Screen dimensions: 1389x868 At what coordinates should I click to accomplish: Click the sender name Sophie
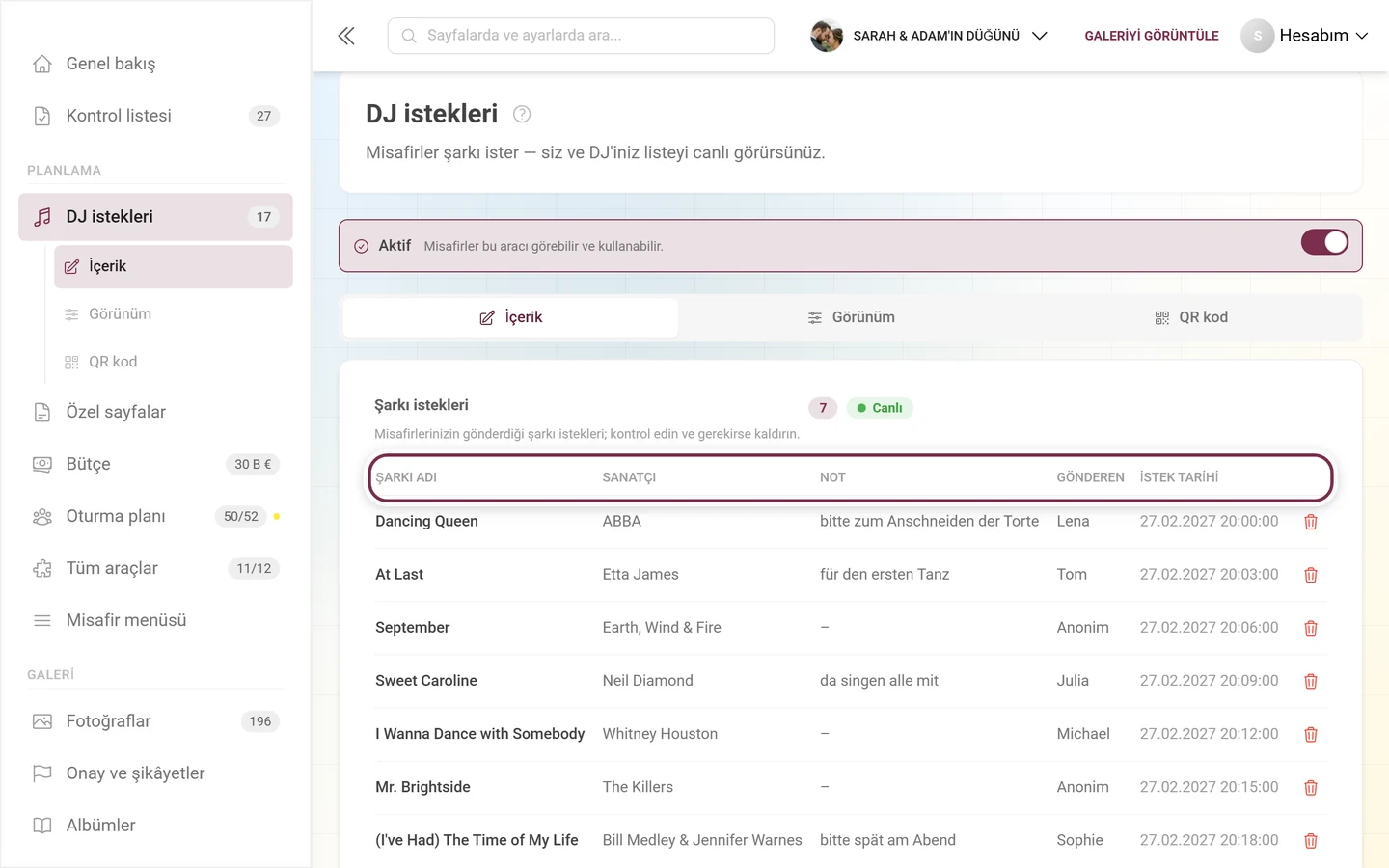[1079, 841]
